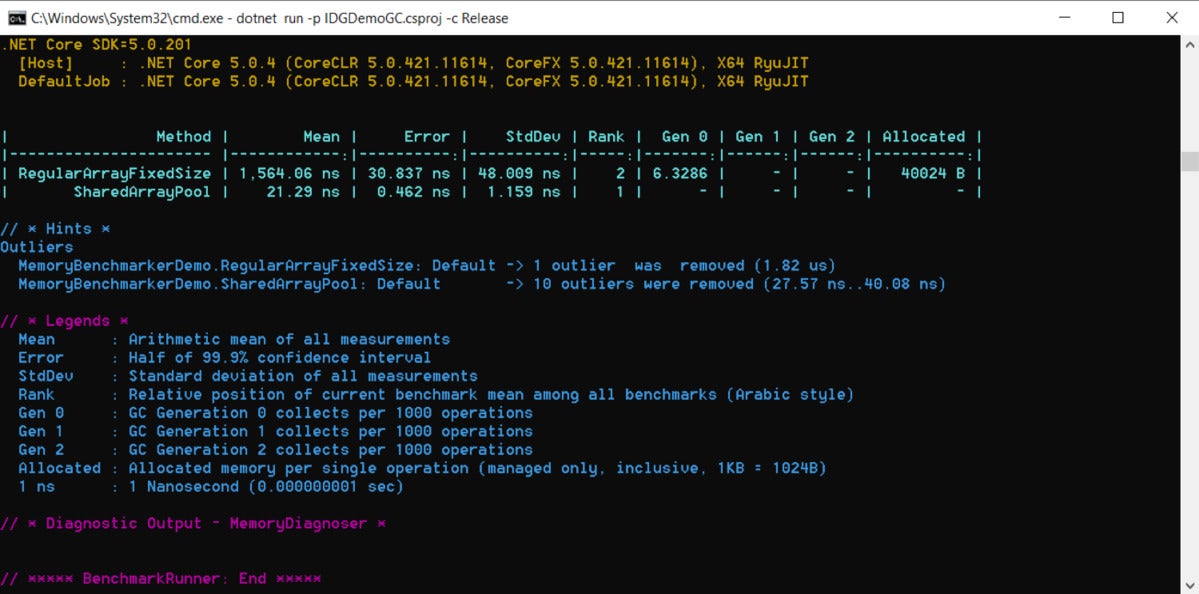Click the StdDev value '48.009 ns'
This screenshot has width=1199, height=594.
point(519,174)
